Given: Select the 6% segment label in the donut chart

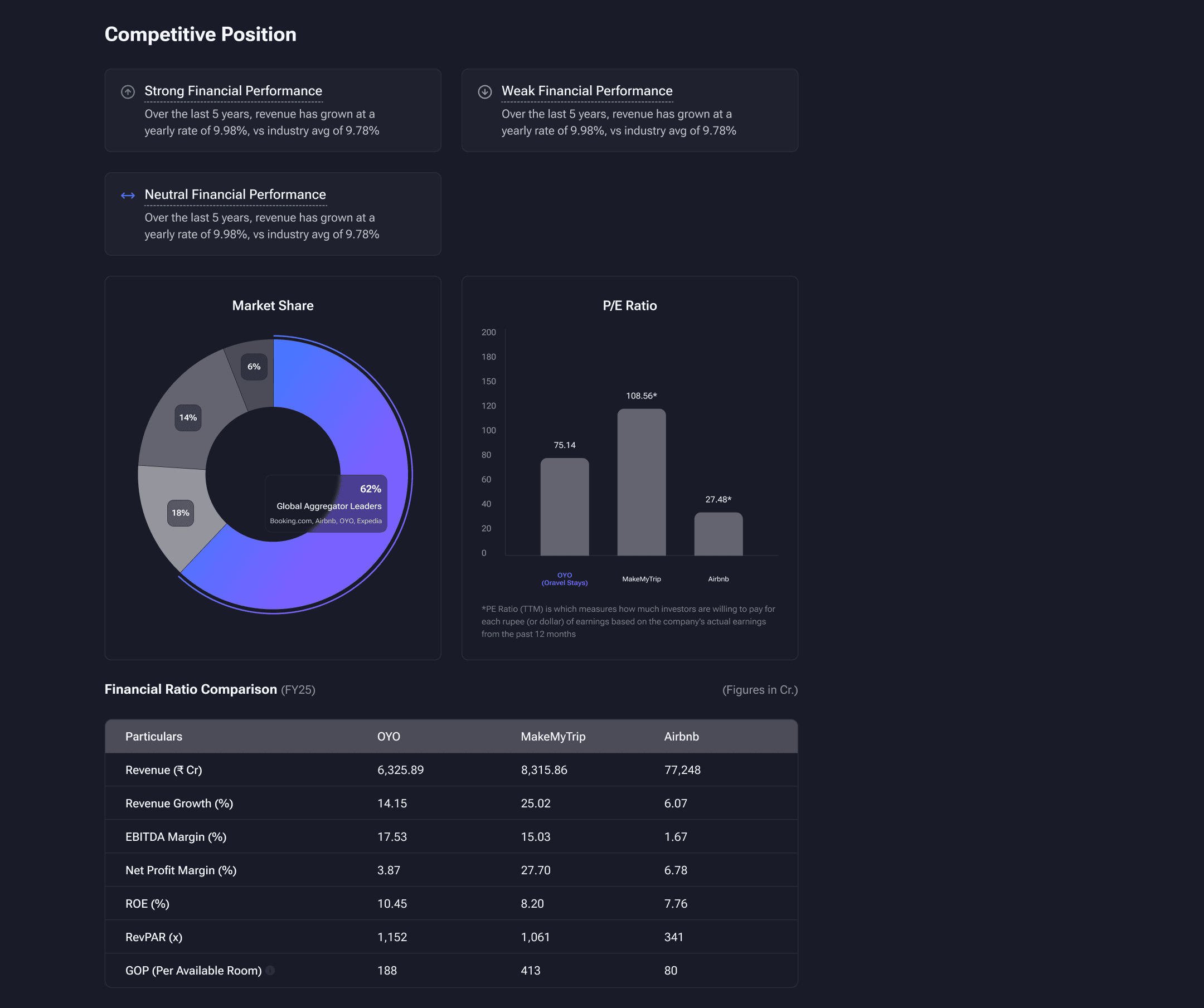Looking at the screenshot, I should click(254, 367).
